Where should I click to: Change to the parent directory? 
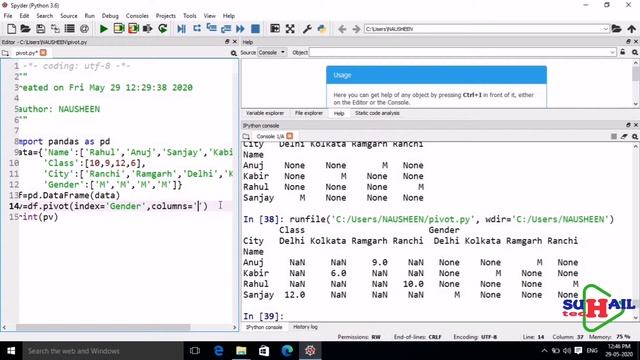[x=631, y=29]
